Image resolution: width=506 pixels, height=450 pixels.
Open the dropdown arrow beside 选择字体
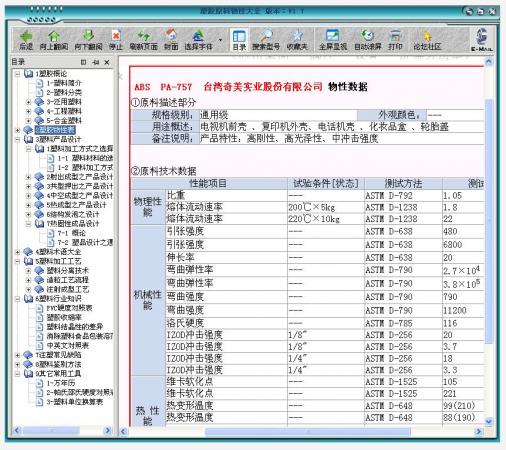220,40
